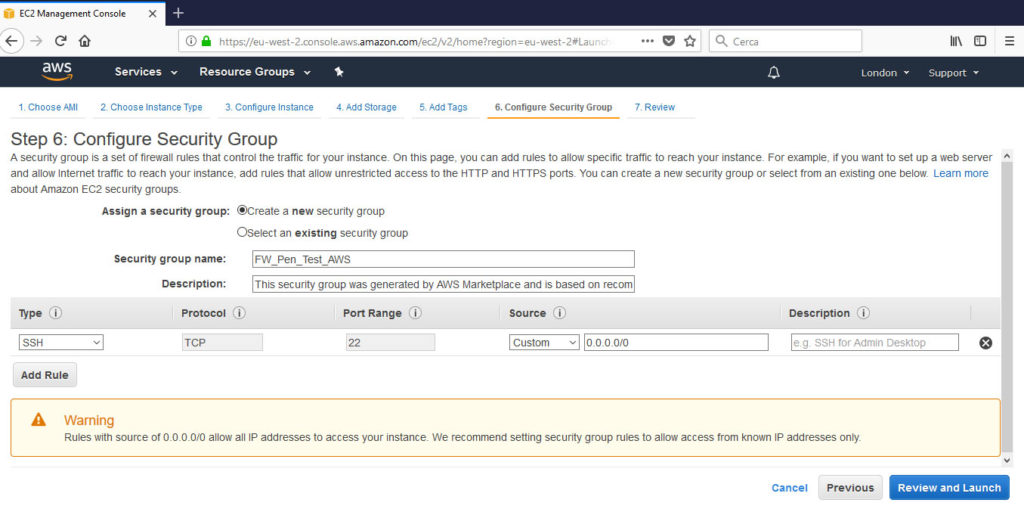
Task: Open the Custom source dropdown
Action: tap(544, 342)
